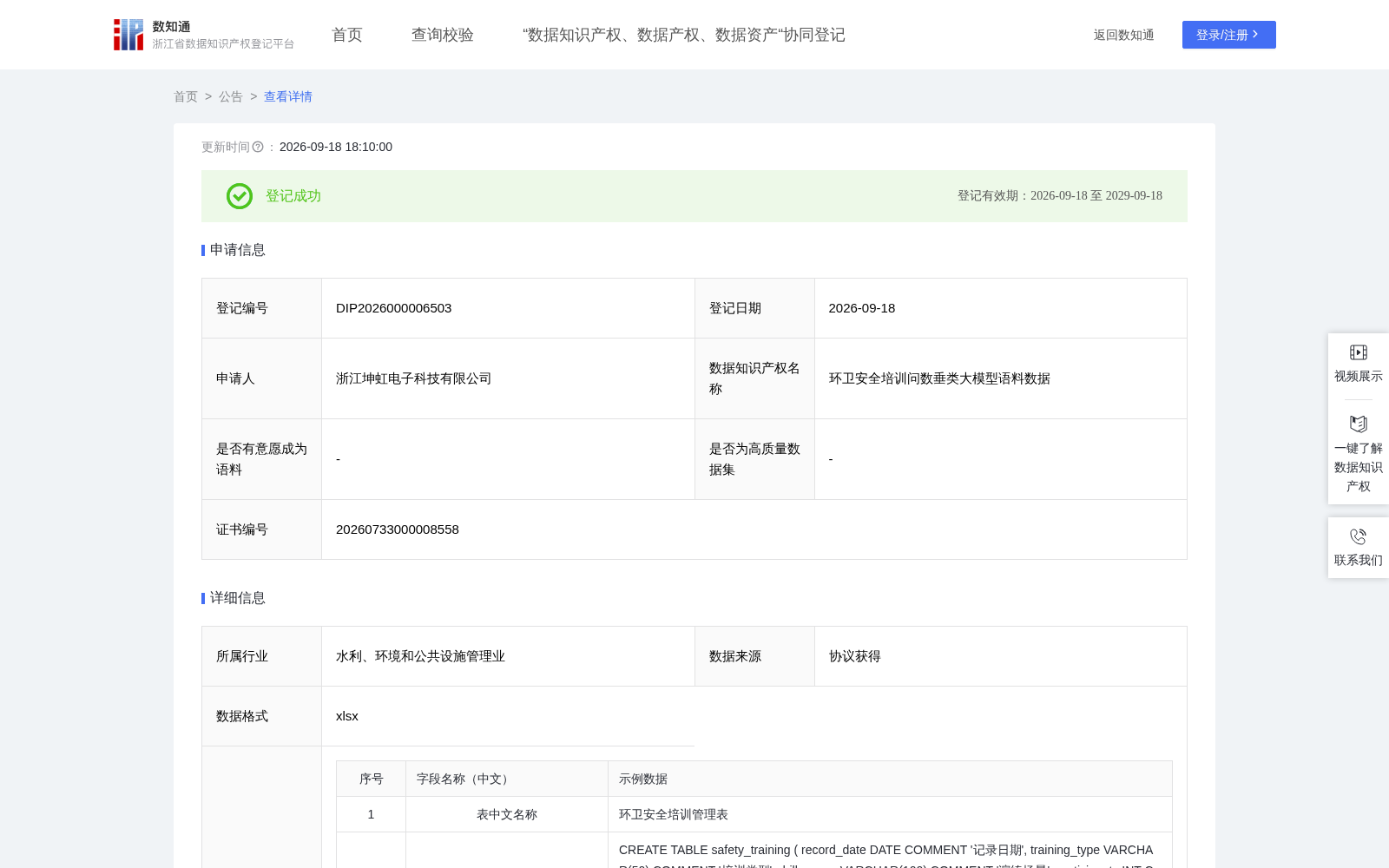Image resolution: width=1389 pixels, height=868 pixels.
Task: Open the 查询校验 navigation item
Action: [443, 35]
